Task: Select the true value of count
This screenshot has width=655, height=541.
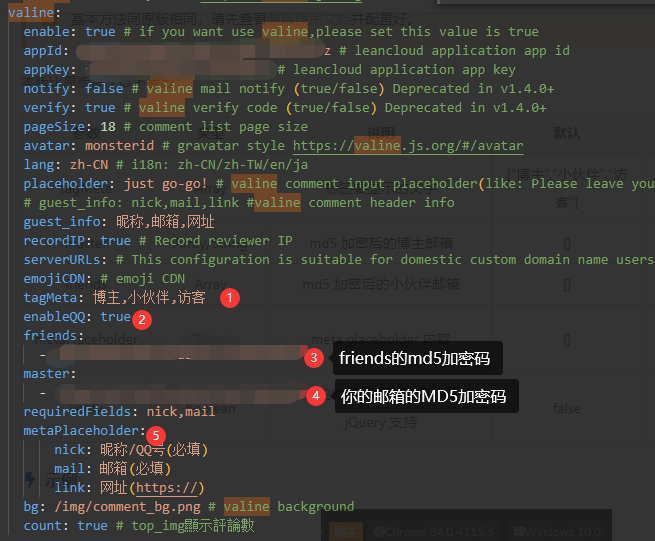Action: [x=92, y=526]
